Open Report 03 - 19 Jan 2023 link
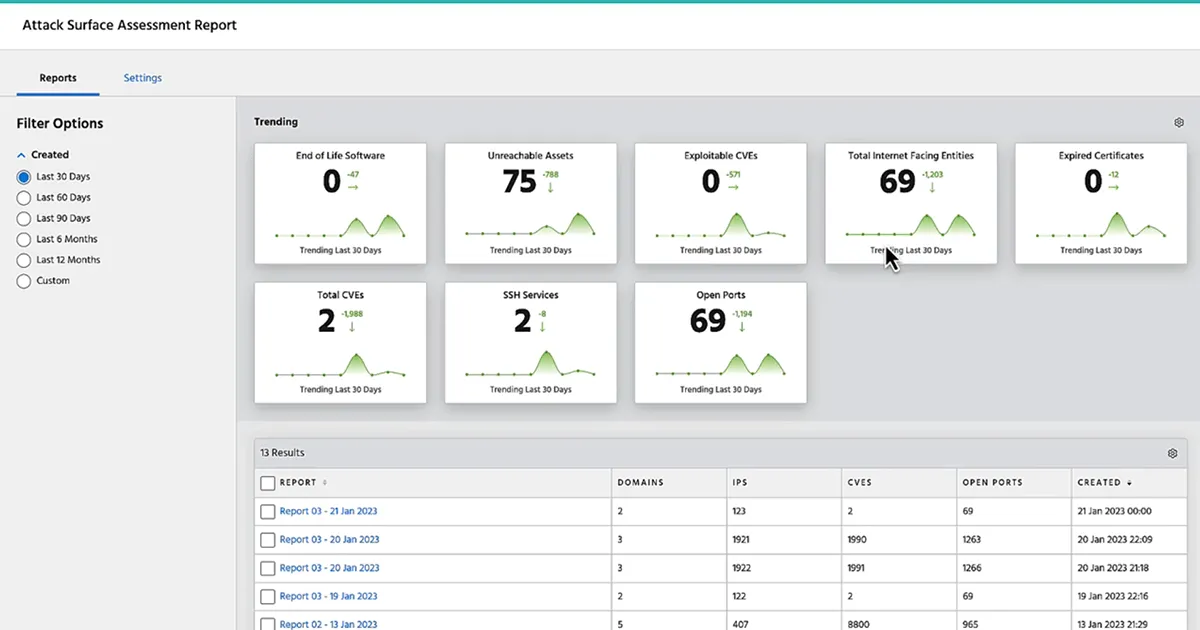This screenshot has width=1200, height=630. point(328,596)
